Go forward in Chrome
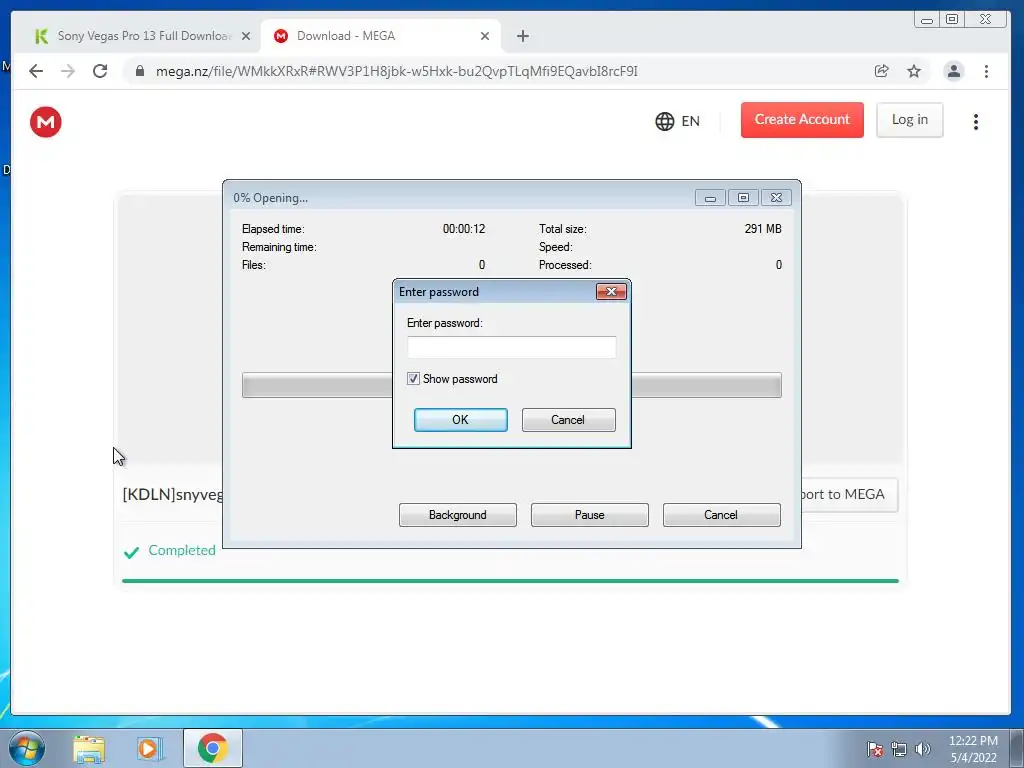 coord(68,71)
